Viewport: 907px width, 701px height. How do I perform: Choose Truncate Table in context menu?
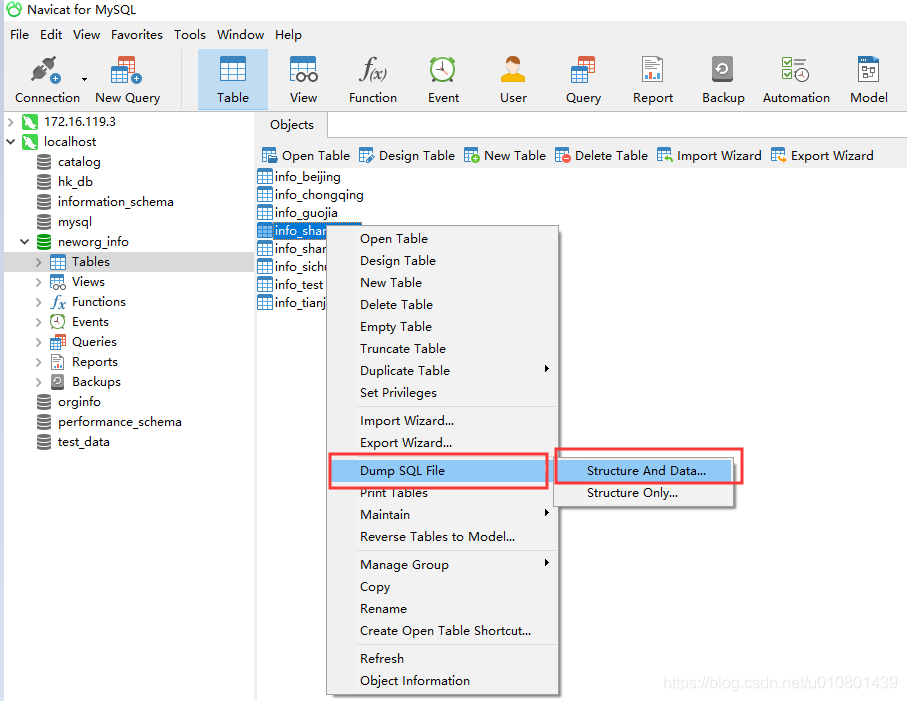pos(443,348)
